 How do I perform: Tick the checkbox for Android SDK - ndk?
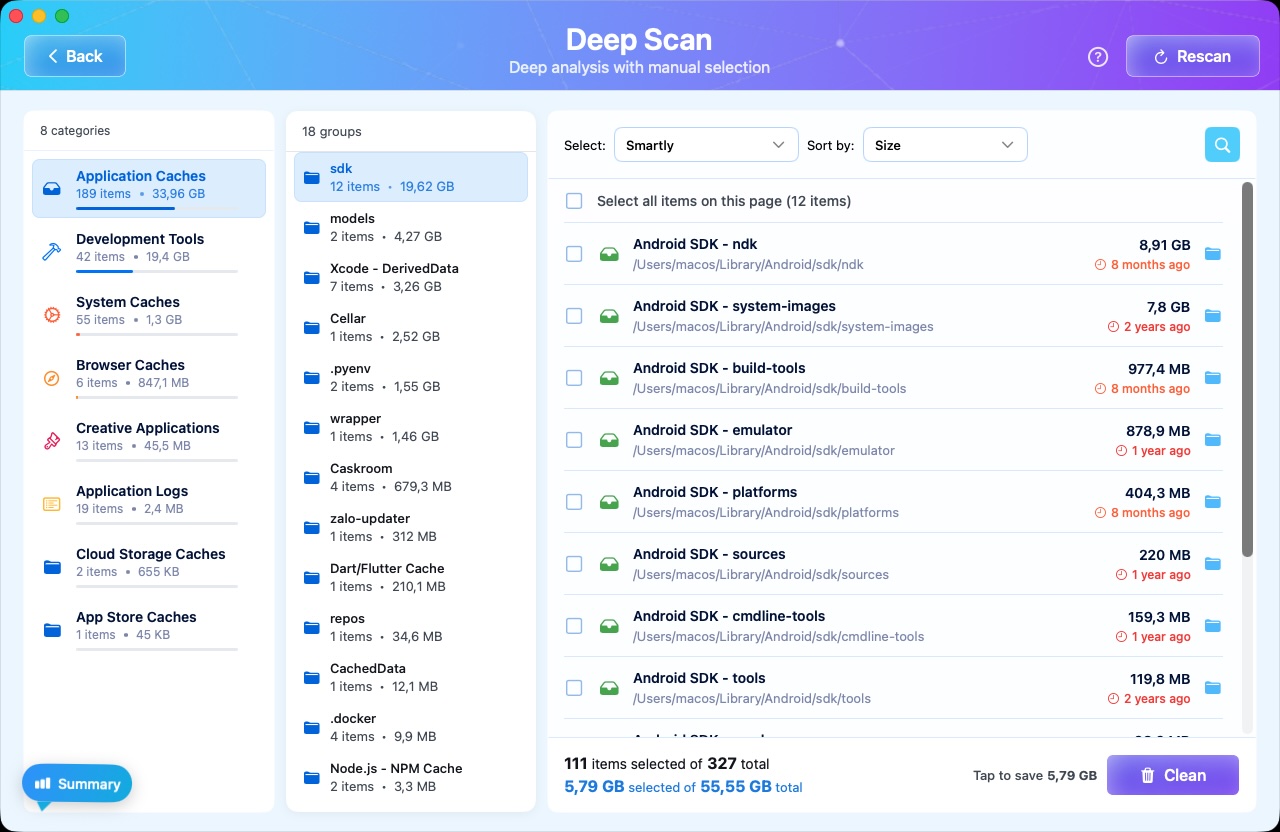point(574,254)
